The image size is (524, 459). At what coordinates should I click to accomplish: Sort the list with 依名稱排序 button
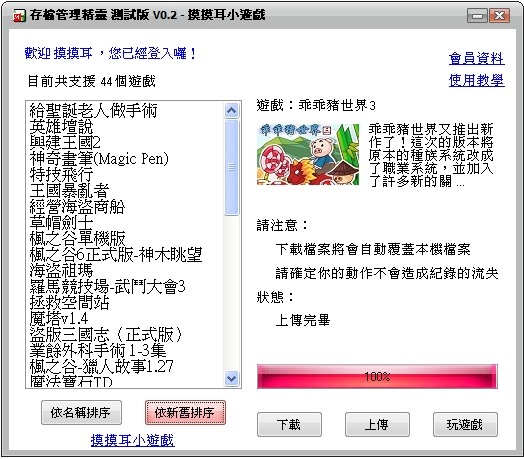[x=81, y=413]
